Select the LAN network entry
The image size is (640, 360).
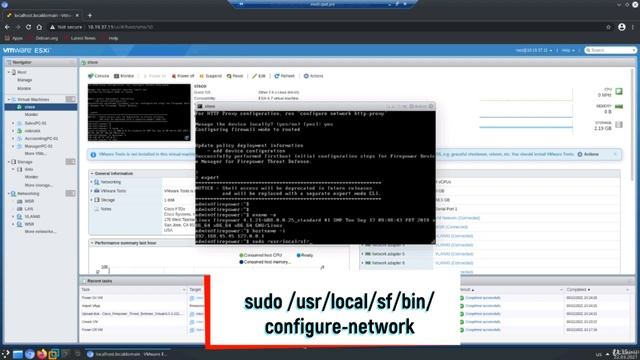[x=29, y=209]
